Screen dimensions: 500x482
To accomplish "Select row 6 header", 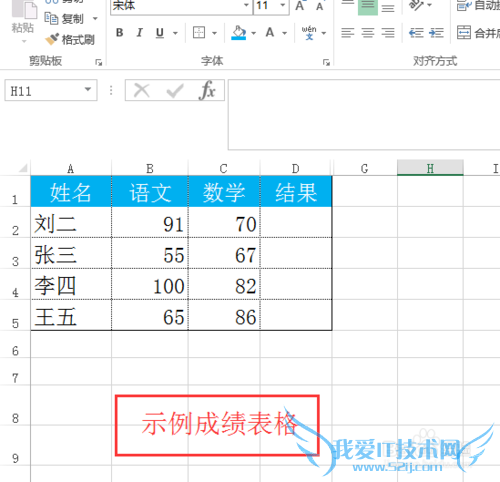I will [x=15, y=345].
